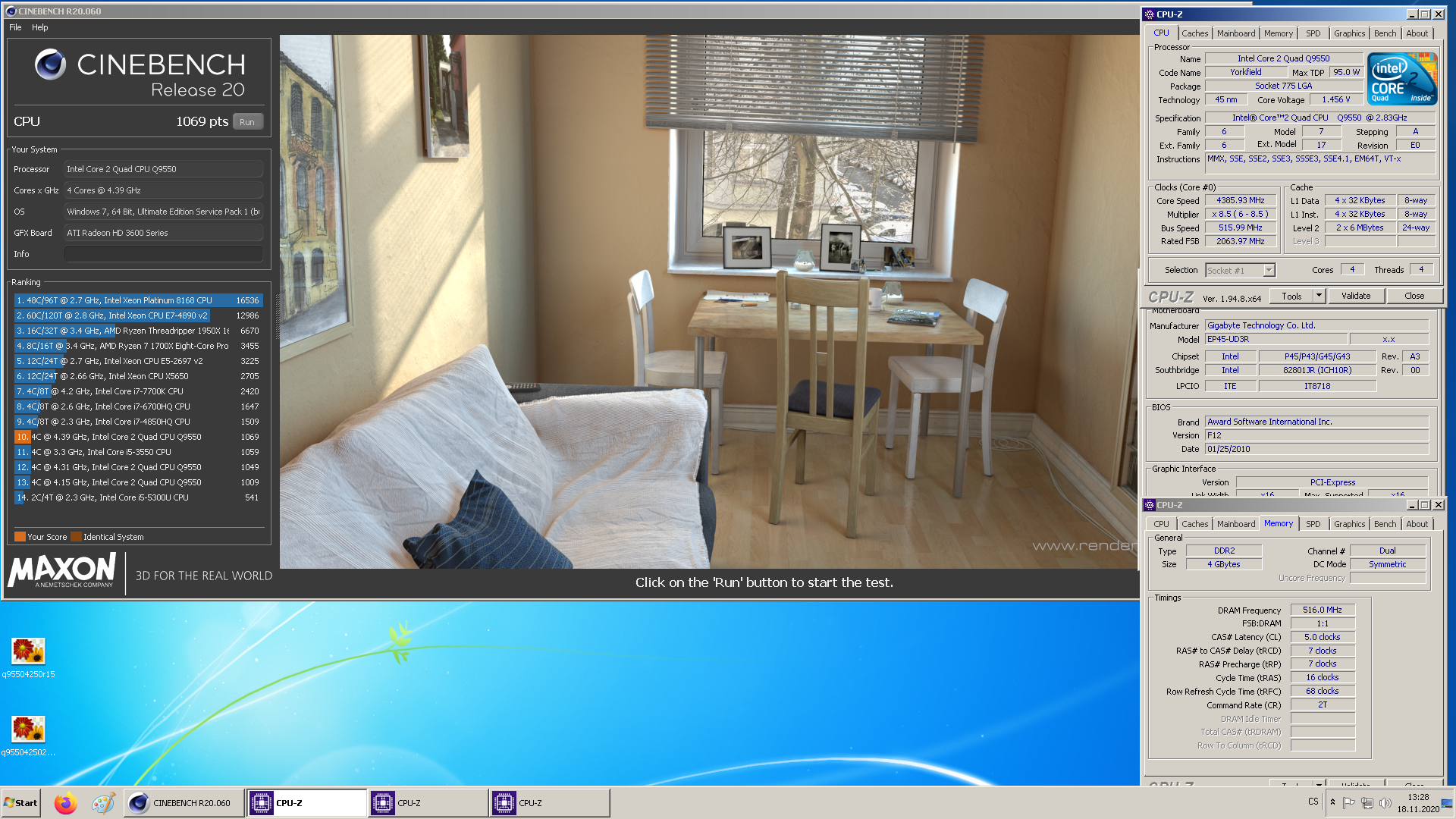The image size is (1456, 819).
Task: Select ranking row 7 Core i7-7700K
Action: pyautogui.click(x=138, y=391)
